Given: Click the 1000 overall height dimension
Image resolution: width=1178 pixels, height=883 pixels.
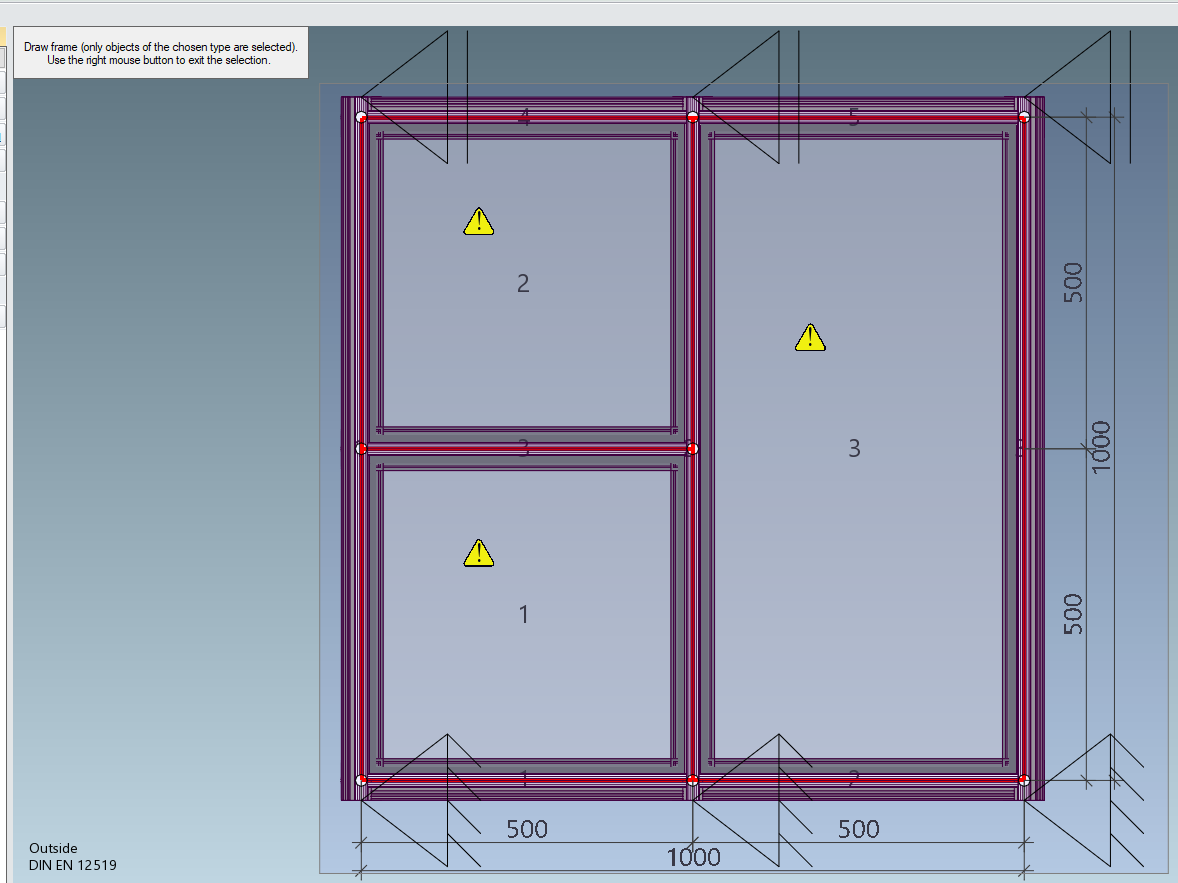Looking at the screenshot, I should (1101, 447).
